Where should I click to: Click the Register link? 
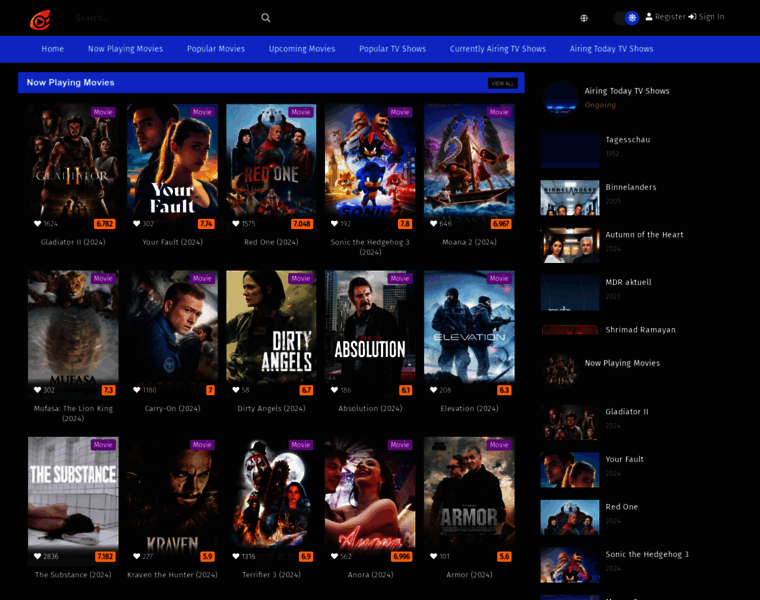pos(670,16)
